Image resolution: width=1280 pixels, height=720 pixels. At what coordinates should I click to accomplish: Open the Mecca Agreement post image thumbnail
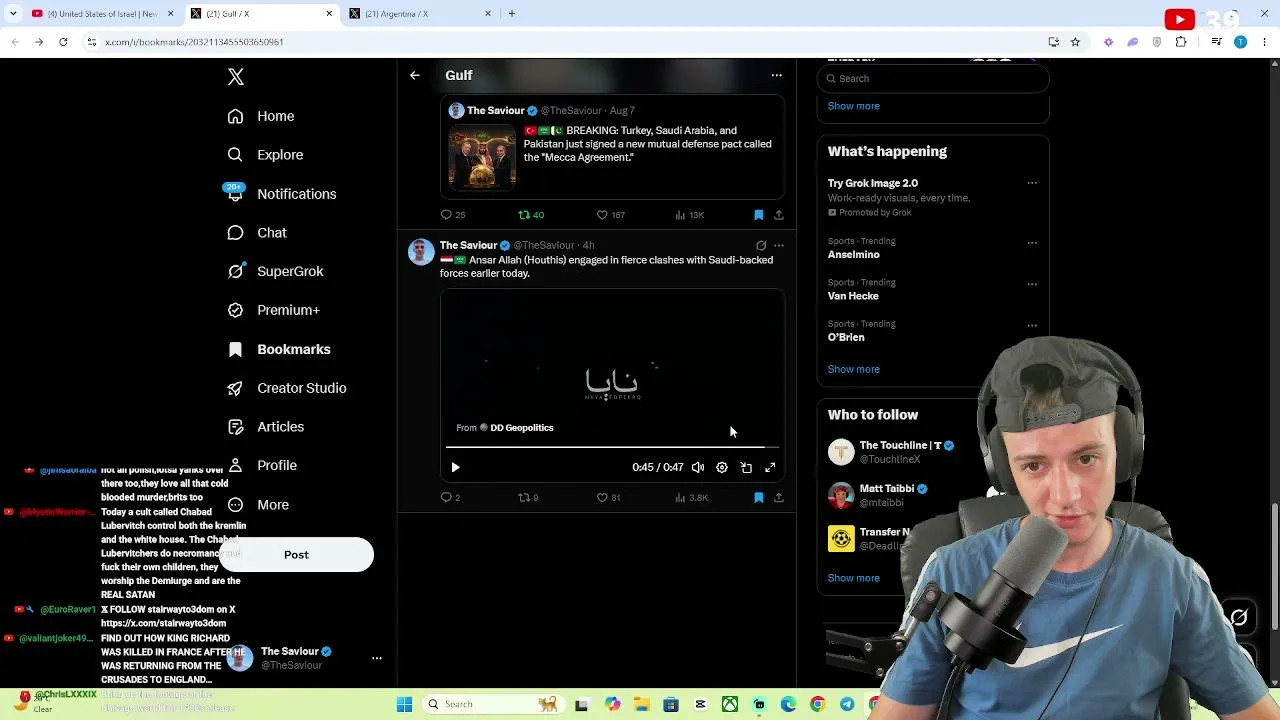pos(482,157)
